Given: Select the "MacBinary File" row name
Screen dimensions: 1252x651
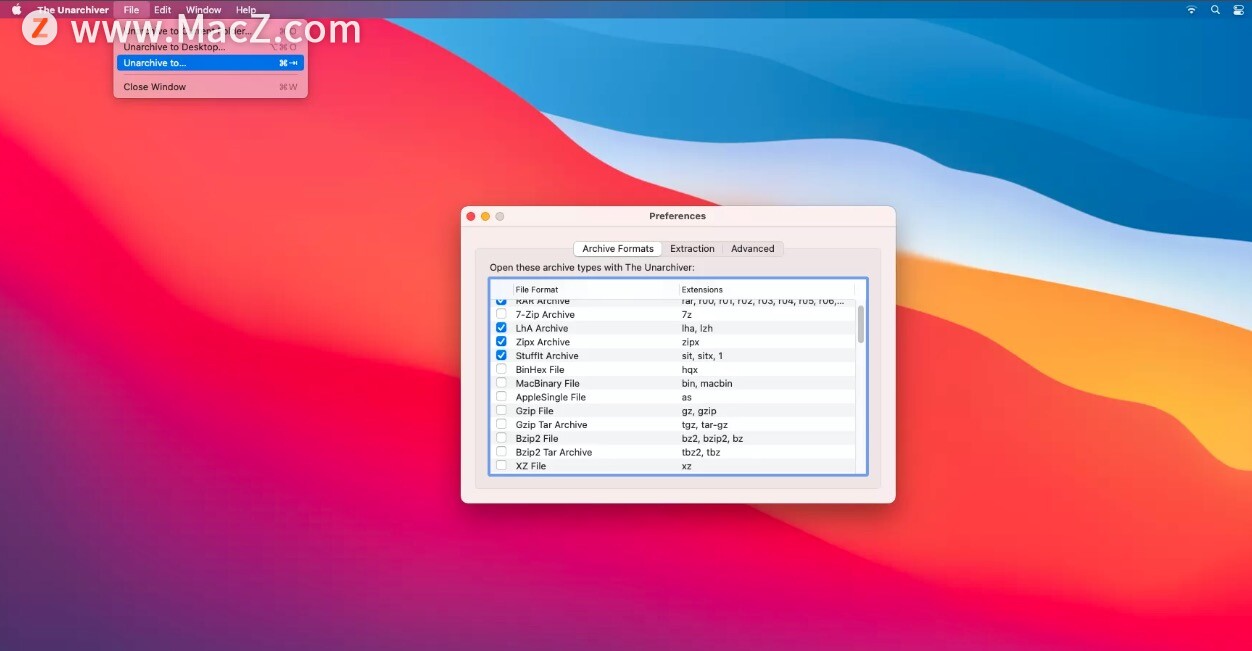Looking at the screenshot, I should pyautogui.click(x=548, y=384).
